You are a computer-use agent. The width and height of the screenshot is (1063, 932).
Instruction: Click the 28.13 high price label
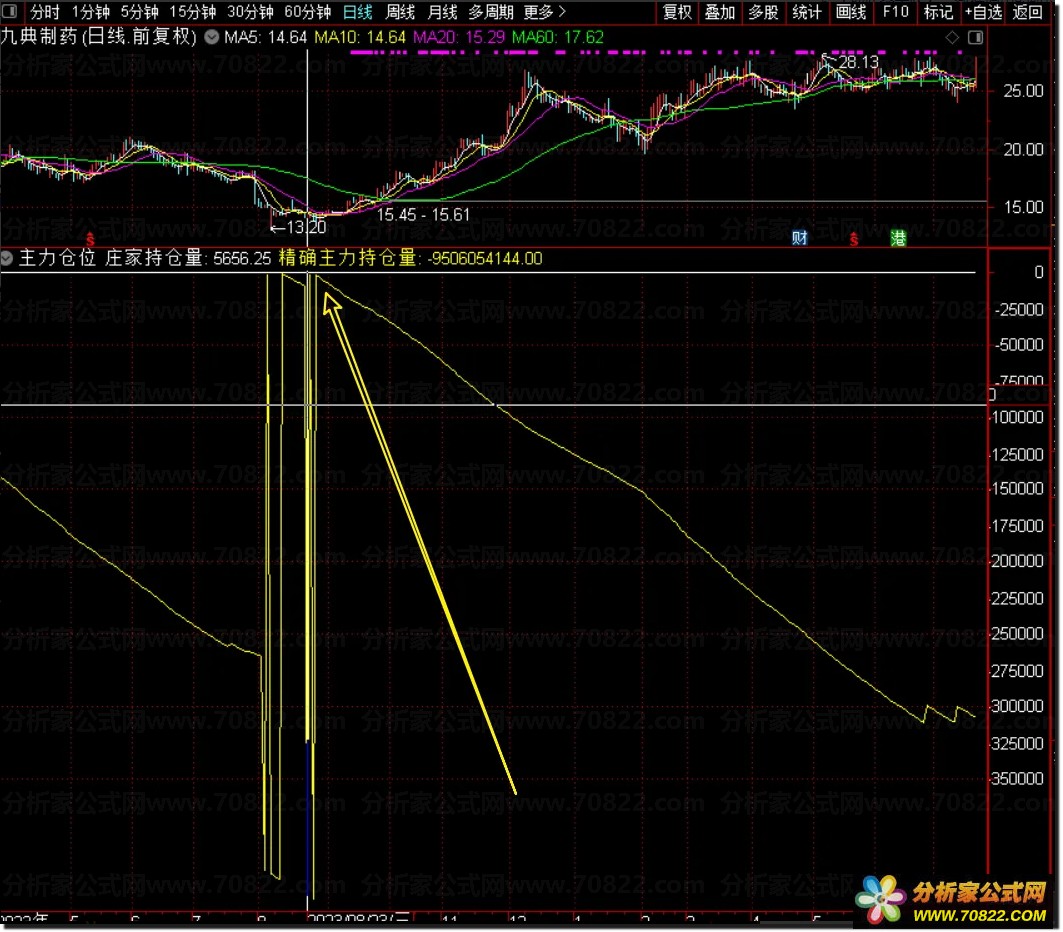[x=858, y=62]
